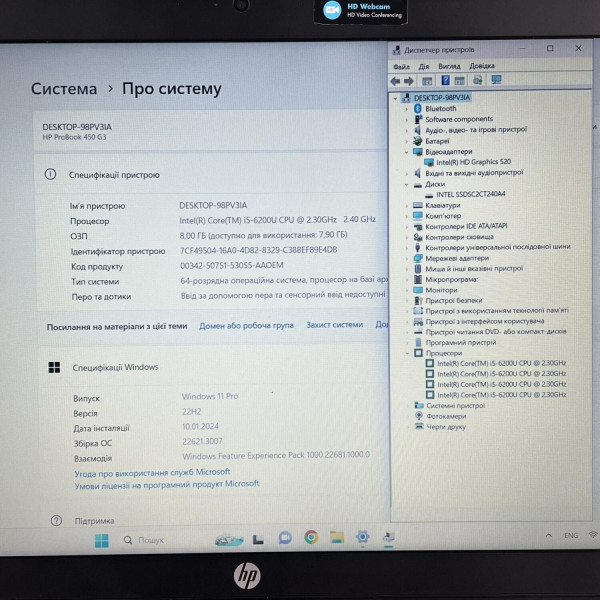Open Google Chrome from the taskbar

311,537
